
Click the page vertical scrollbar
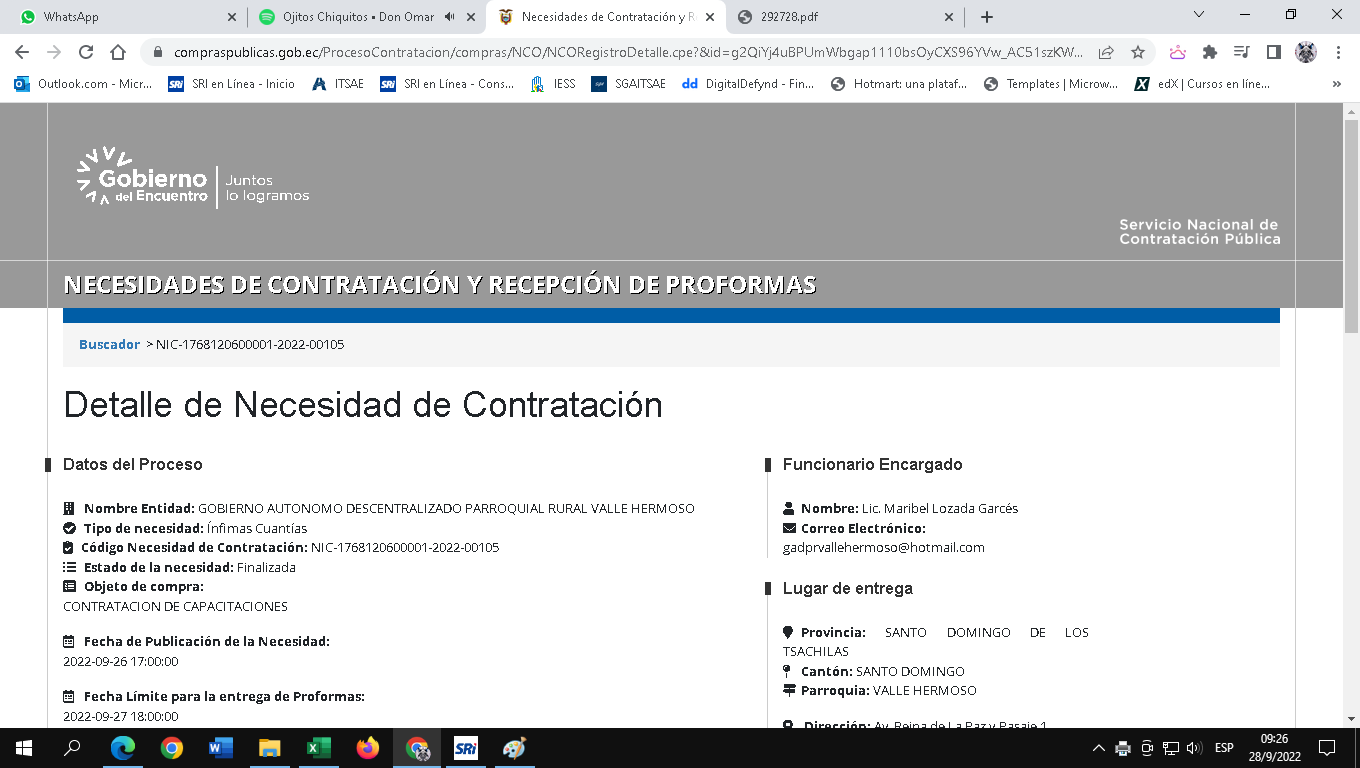click(x=1351, y=400)
